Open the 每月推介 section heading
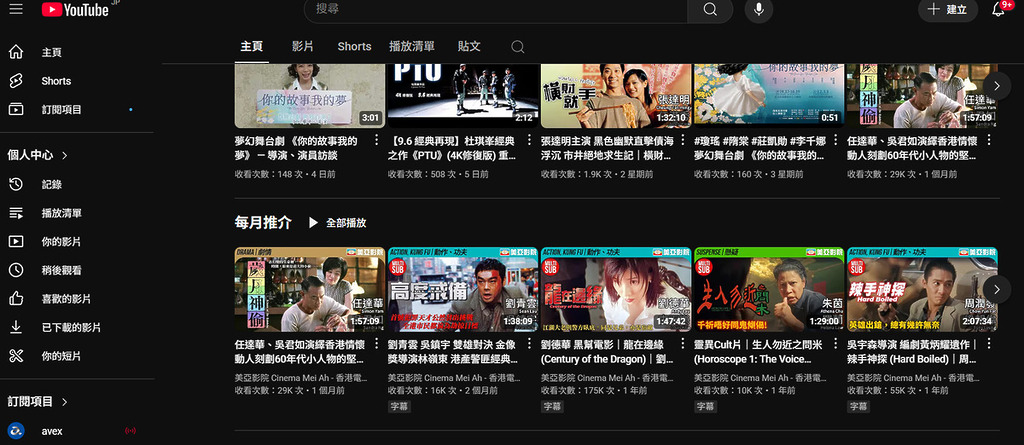Image resolution: width=1024 pixels, height=445 pixels. coord(263,222)
